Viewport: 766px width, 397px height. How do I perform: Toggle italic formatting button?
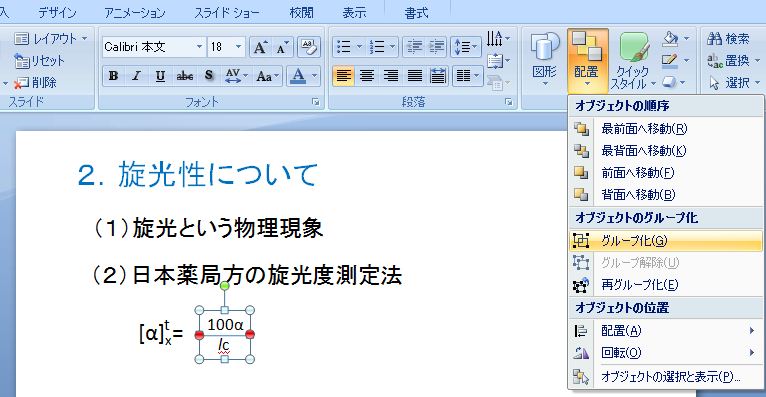[137, 76]
